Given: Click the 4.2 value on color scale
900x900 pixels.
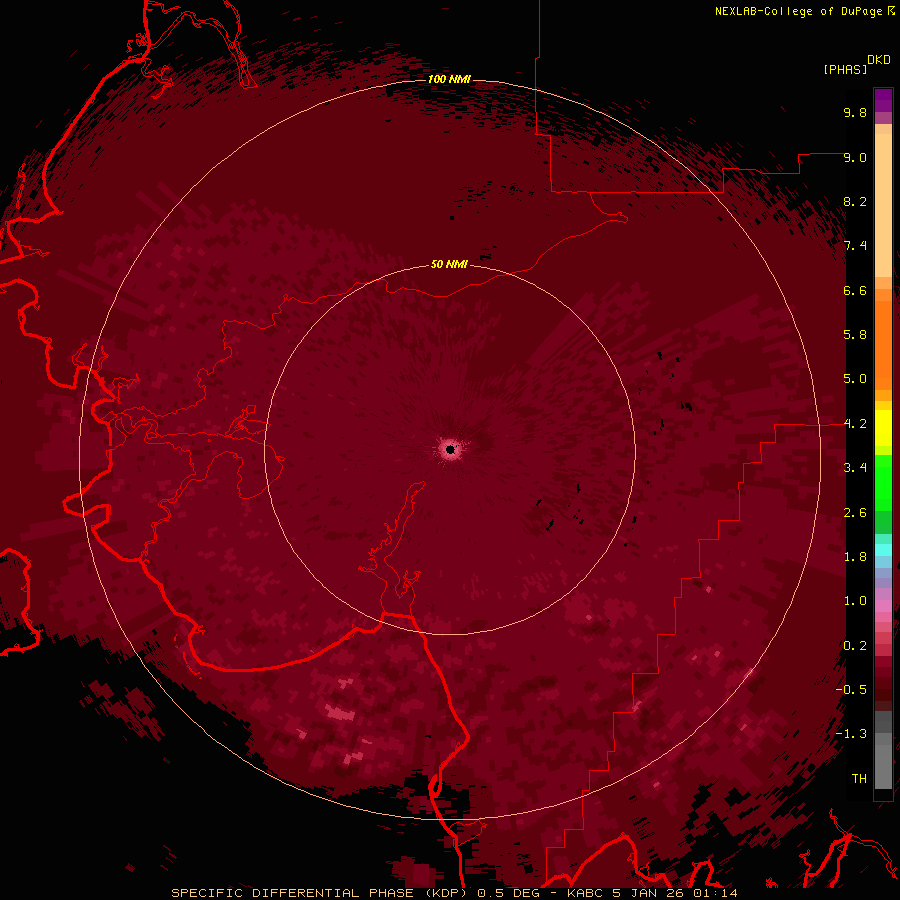Looking at the screenshot, I should point(855,424).
